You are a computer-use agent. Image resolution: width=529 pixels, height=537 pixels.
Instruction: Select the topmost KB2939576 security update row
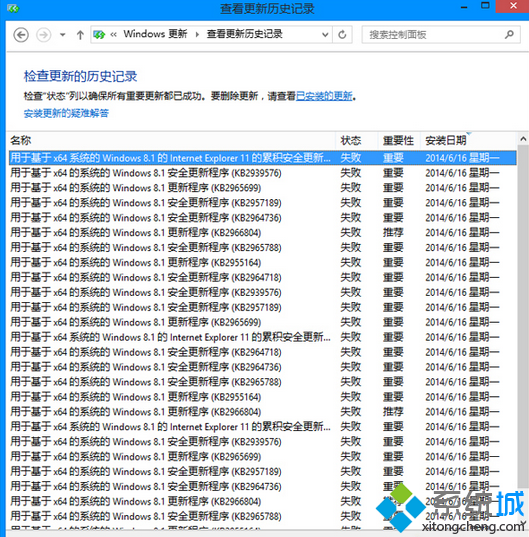(263, 173)
